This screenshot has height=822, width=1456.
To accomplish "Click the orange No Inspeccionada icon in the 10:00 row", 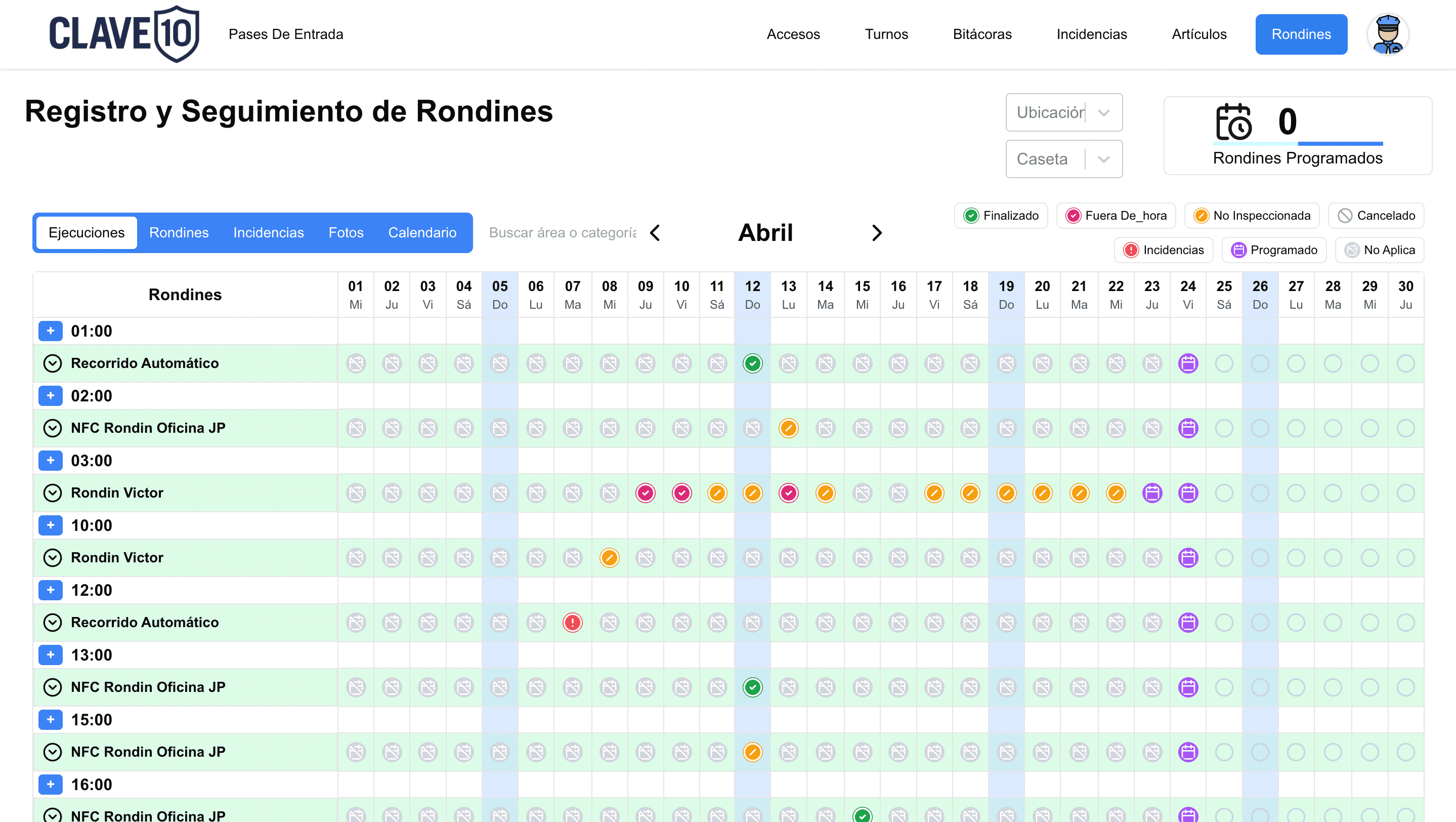I will 609,558.
